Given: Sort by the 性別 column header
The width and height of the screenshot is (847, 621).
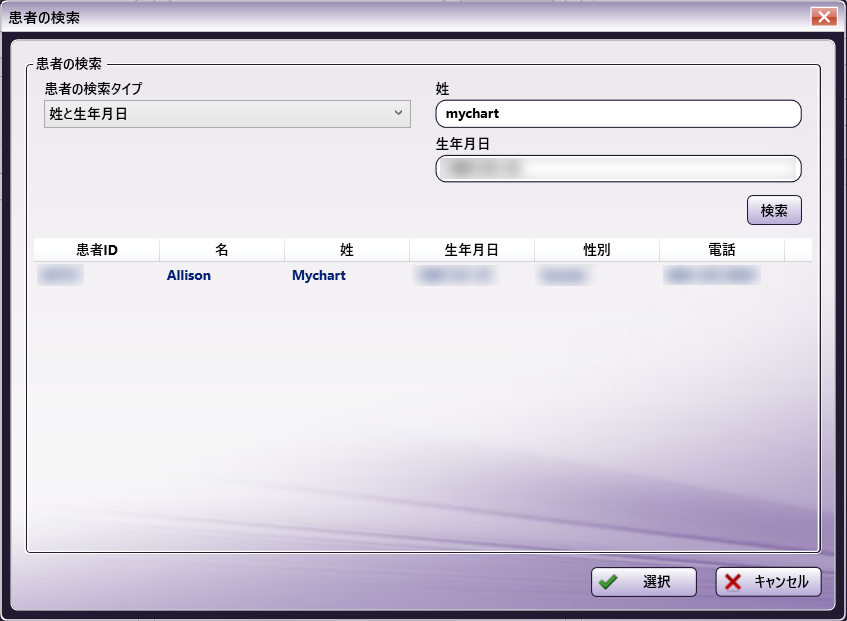Looking at the screenshot, I should pyautogui.click(x=597, y=249).
